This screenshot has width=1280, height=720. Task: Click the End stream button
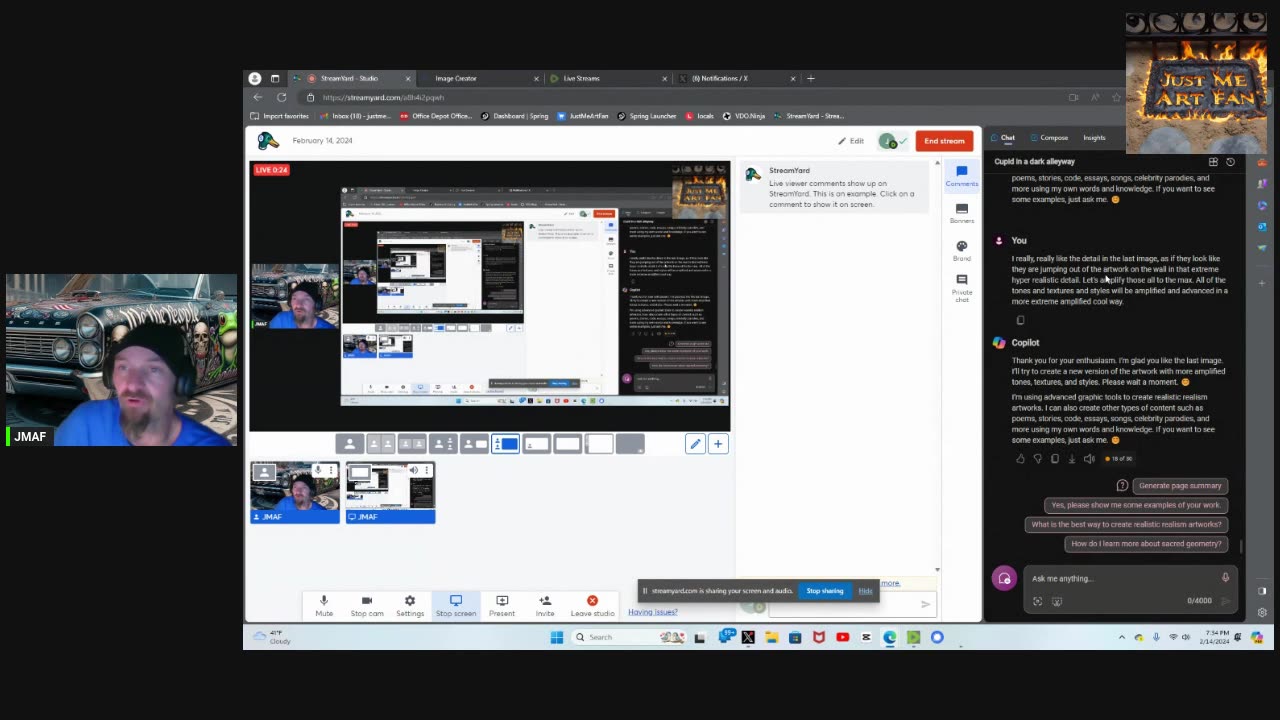[x=944, y=141]
